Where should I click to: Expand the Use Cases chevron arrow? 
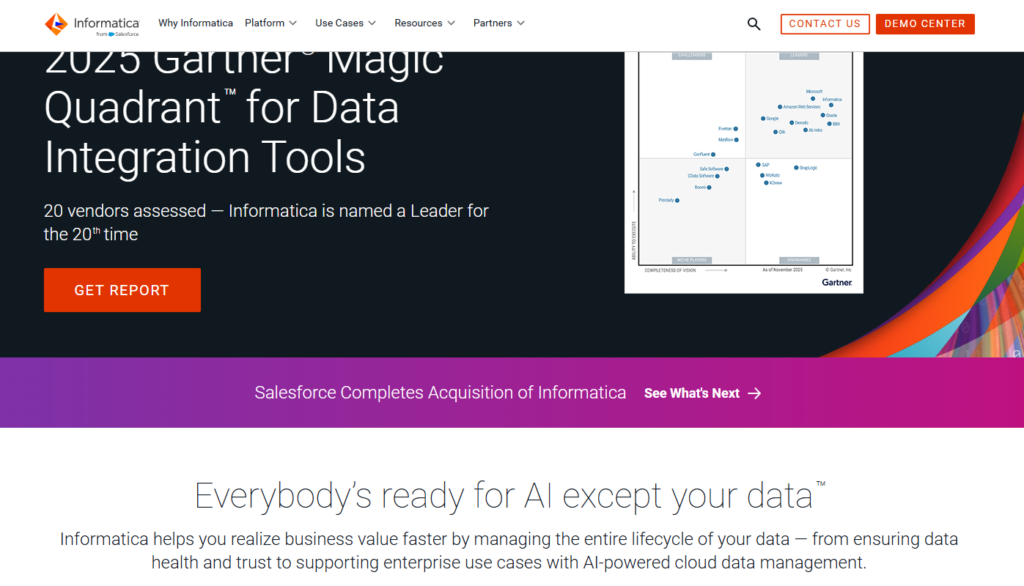372,23
